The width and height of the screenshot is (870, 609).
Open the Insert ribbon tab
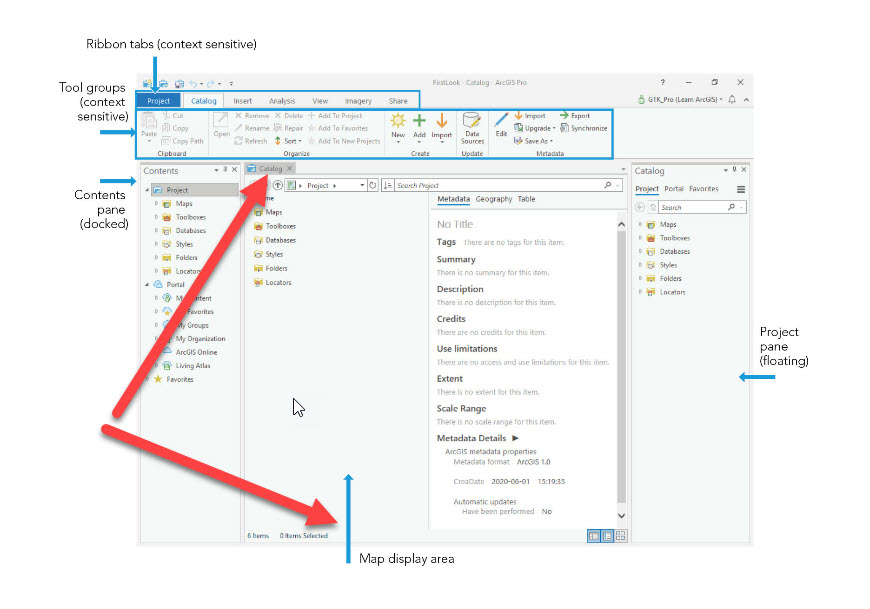point(242,101)
